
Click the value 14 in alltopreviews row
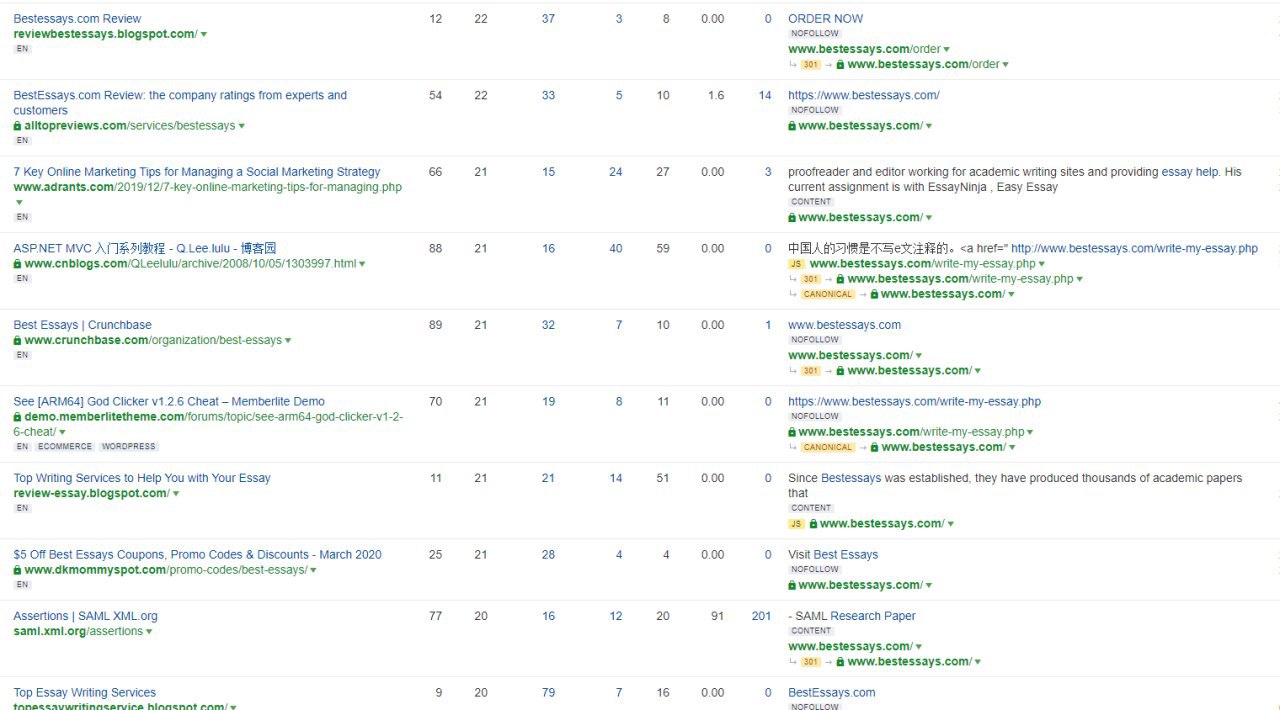click(x=765, y=96)
